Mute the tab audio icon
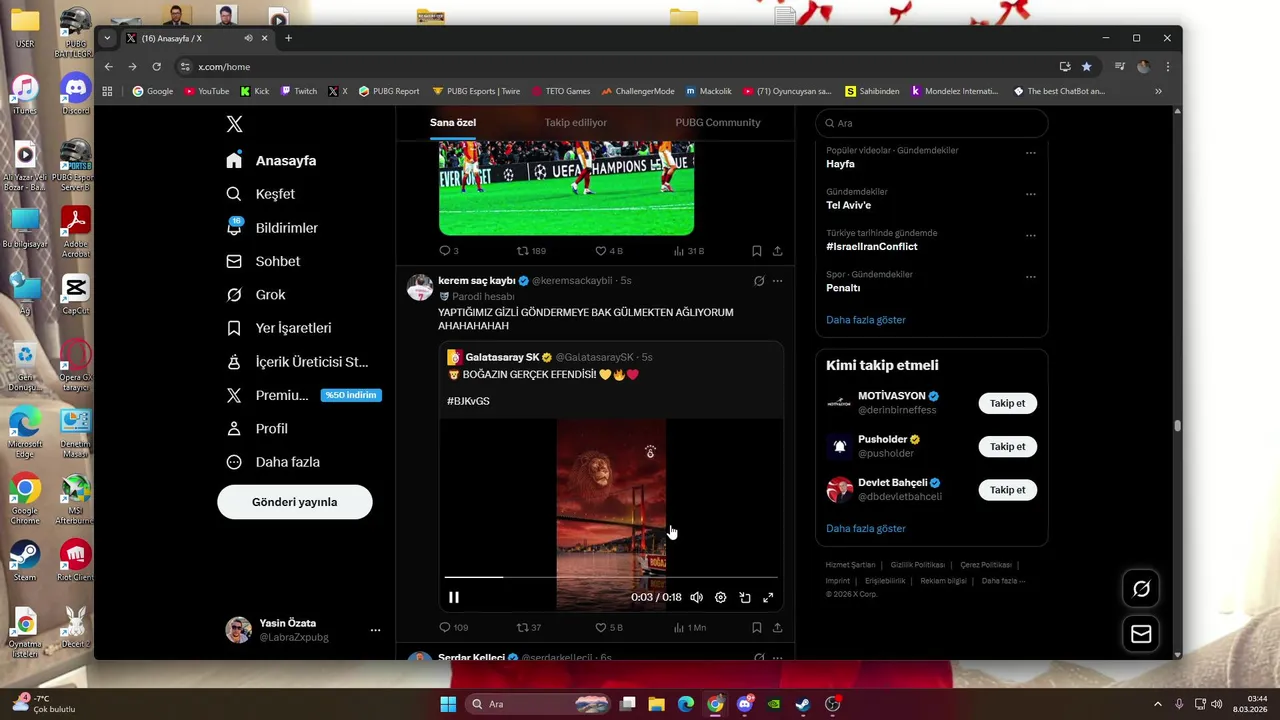 coord(248,38)
